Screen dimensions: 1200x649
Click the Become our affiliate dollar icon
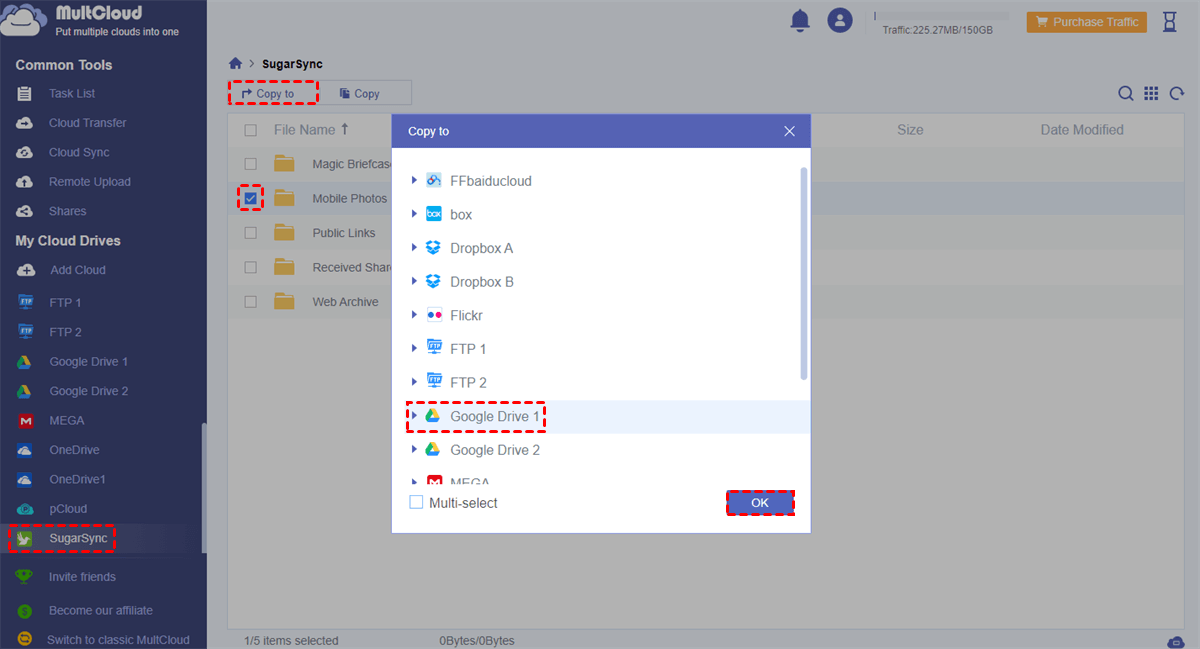(x=25, y=610)
